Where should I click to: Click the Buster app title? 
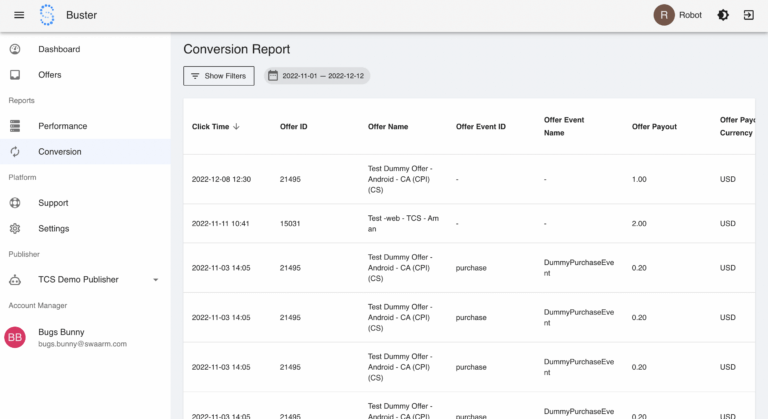tap(81, 15)
